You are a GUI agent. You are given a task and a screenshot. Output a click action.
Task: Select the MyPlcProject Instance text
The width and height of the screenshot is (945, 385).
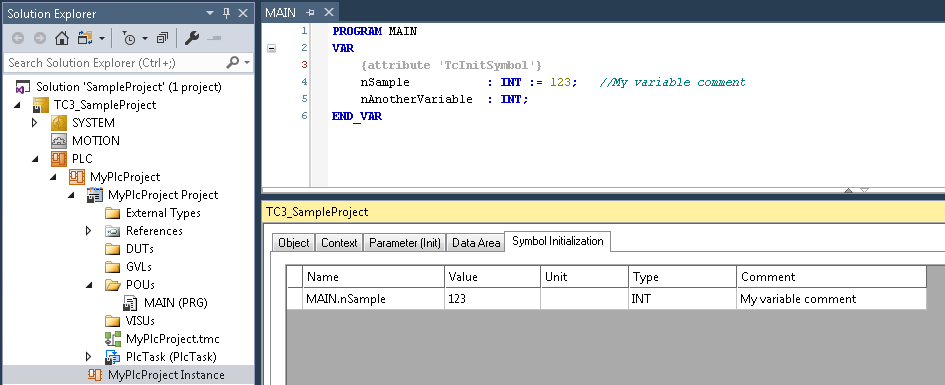[166, 375]
